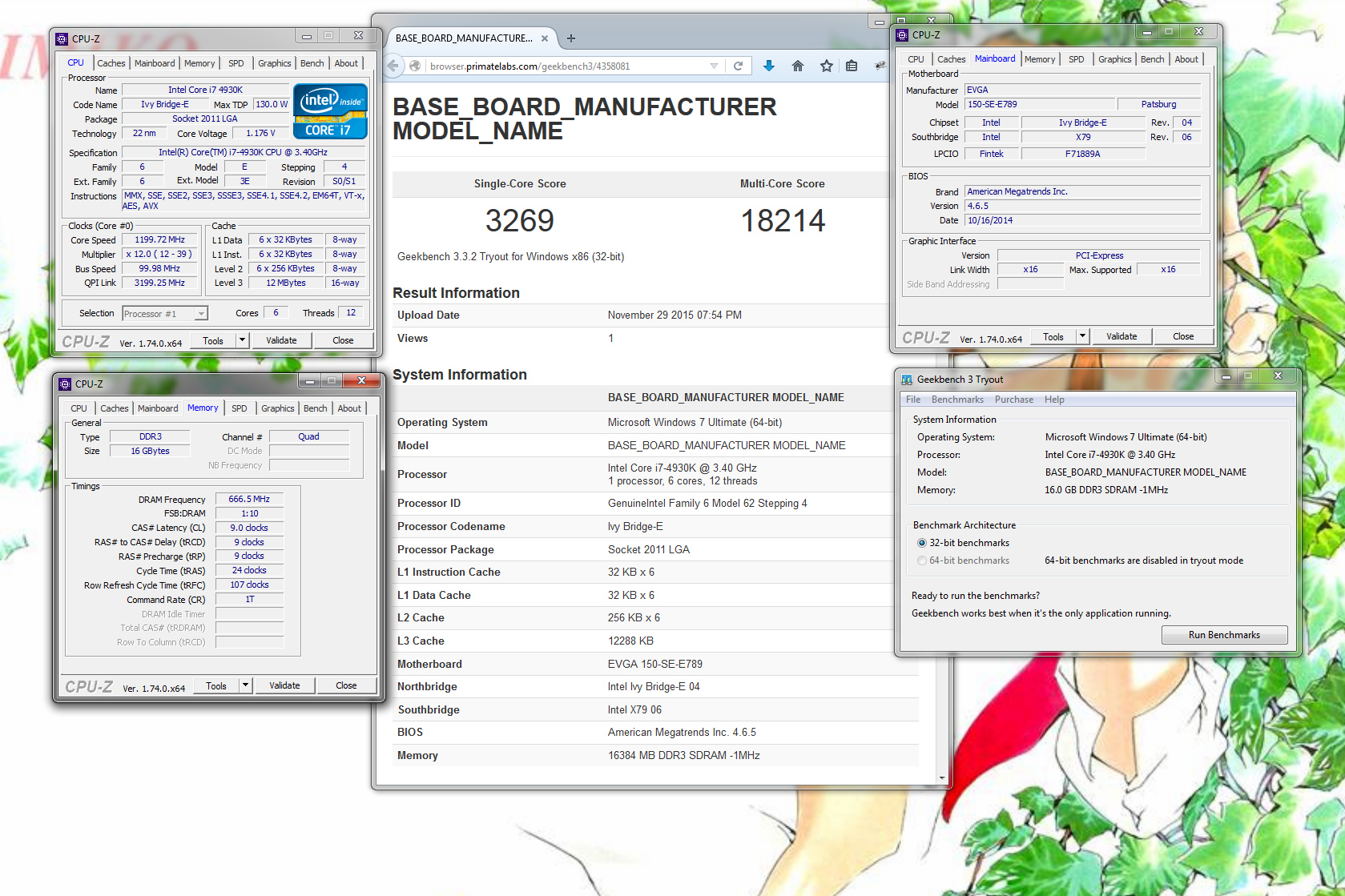
Task: Select 32-bit benchmarks radio option
Action: point(922,543)
